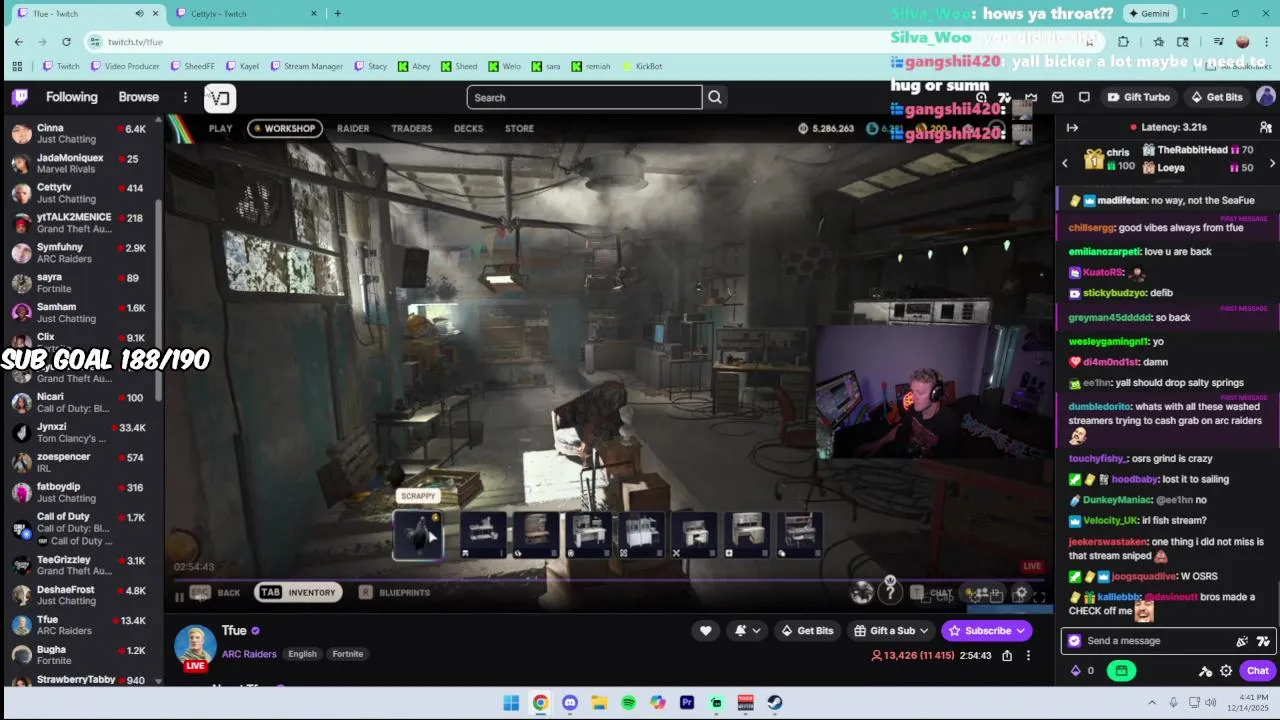Viewport: 1280px width, 720px height.
Task: Expand the Subscribe button dropdown
Action: coord(1021,631)
